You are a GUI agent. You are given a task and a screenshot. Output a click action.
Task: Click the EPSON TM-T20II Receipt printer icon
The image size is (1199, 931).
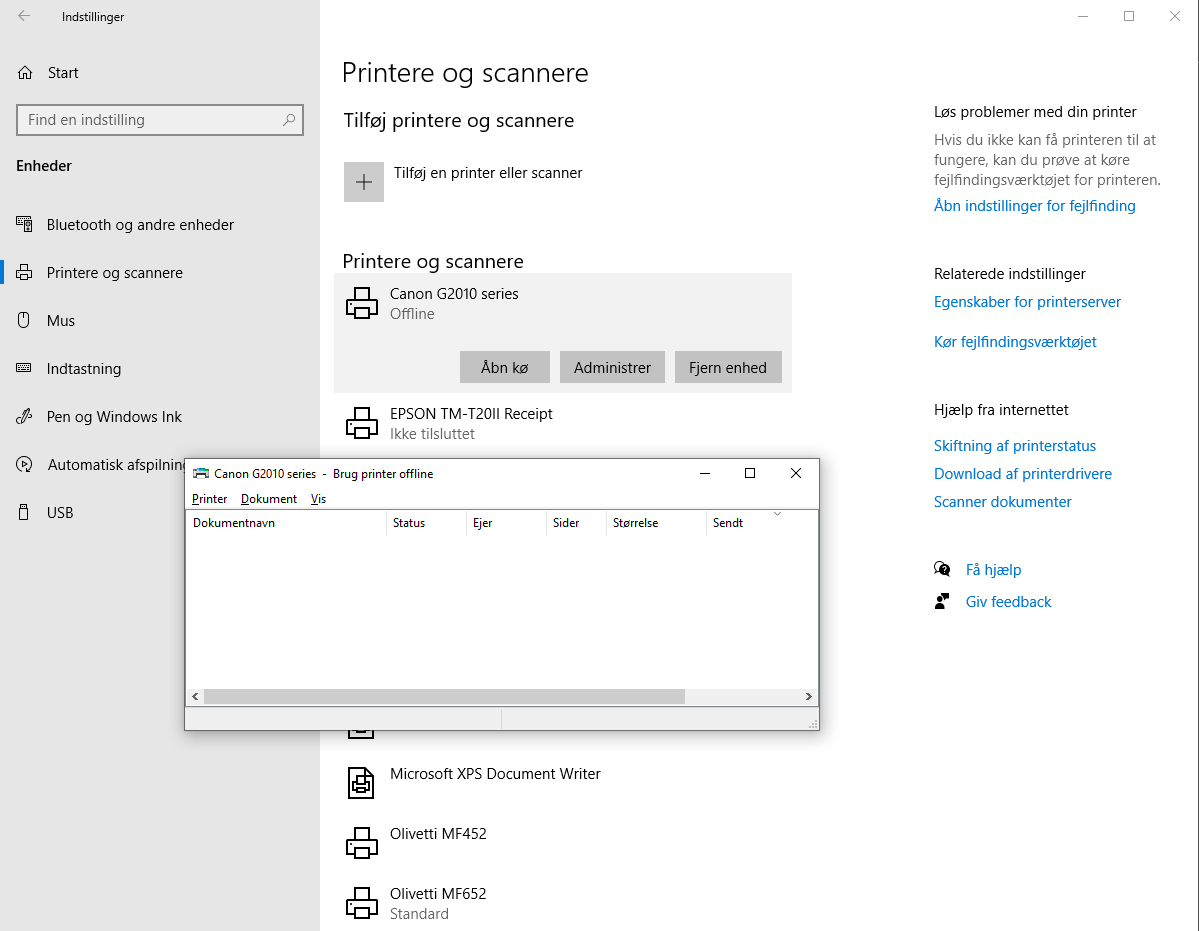coord(361,422)
